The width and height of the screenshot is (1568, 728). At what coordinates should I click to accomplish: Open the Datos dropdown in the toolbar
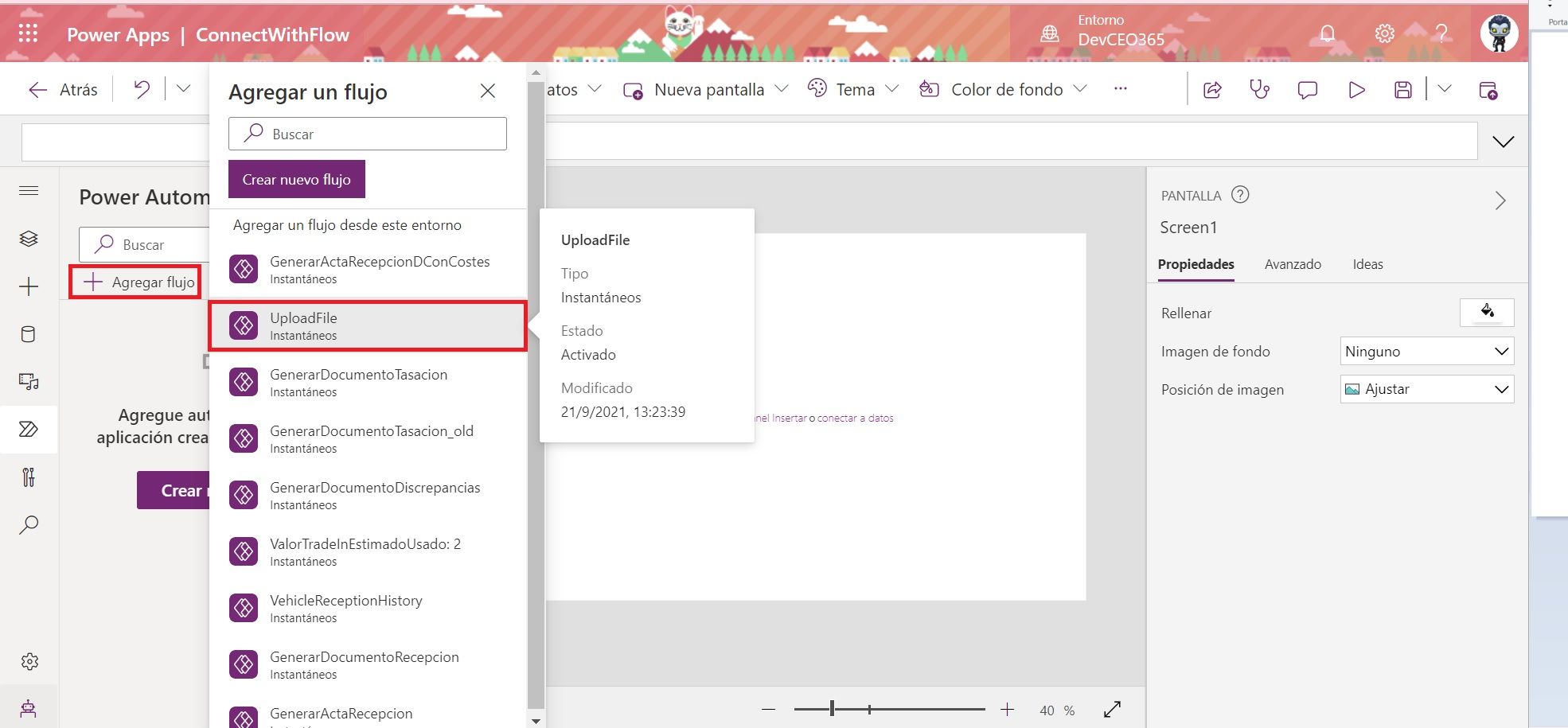[574, 90]
